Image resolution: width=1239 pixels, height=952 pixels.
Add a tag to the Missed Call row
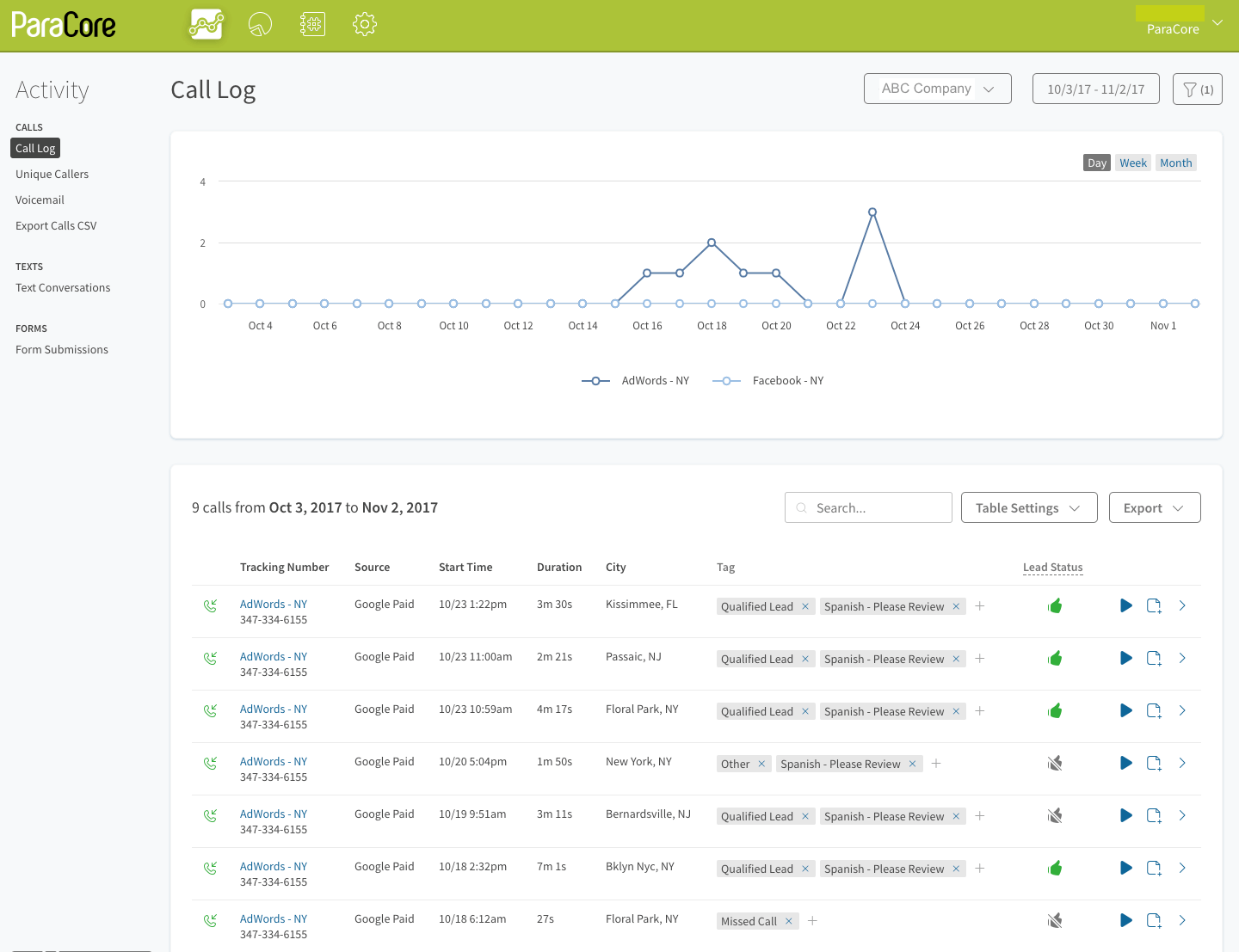pyautogui.click(x=812, y=921)
